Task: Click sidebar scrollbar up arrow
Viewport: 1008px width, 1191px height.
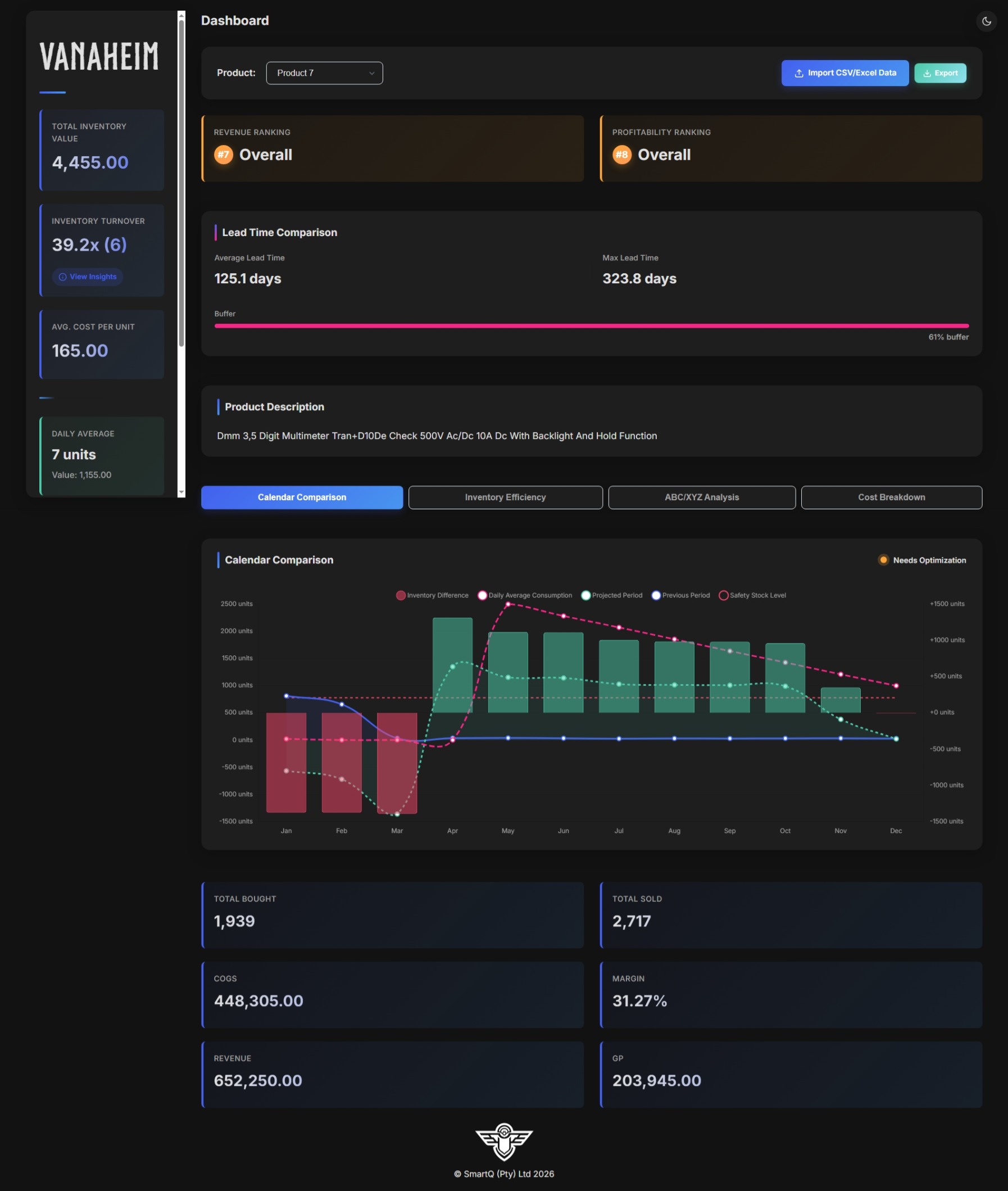Action: [181, 15]
